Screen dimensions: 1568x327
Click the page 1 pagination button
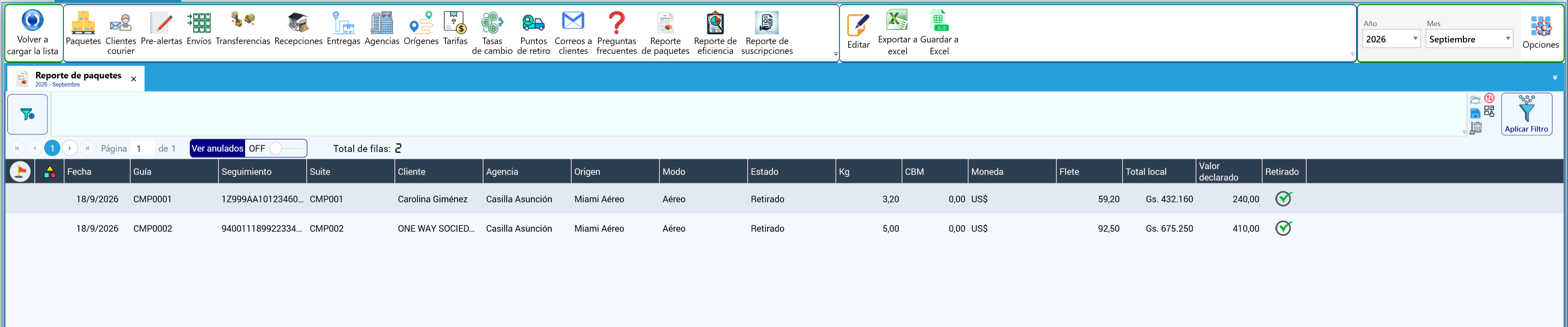pos(52,148)
